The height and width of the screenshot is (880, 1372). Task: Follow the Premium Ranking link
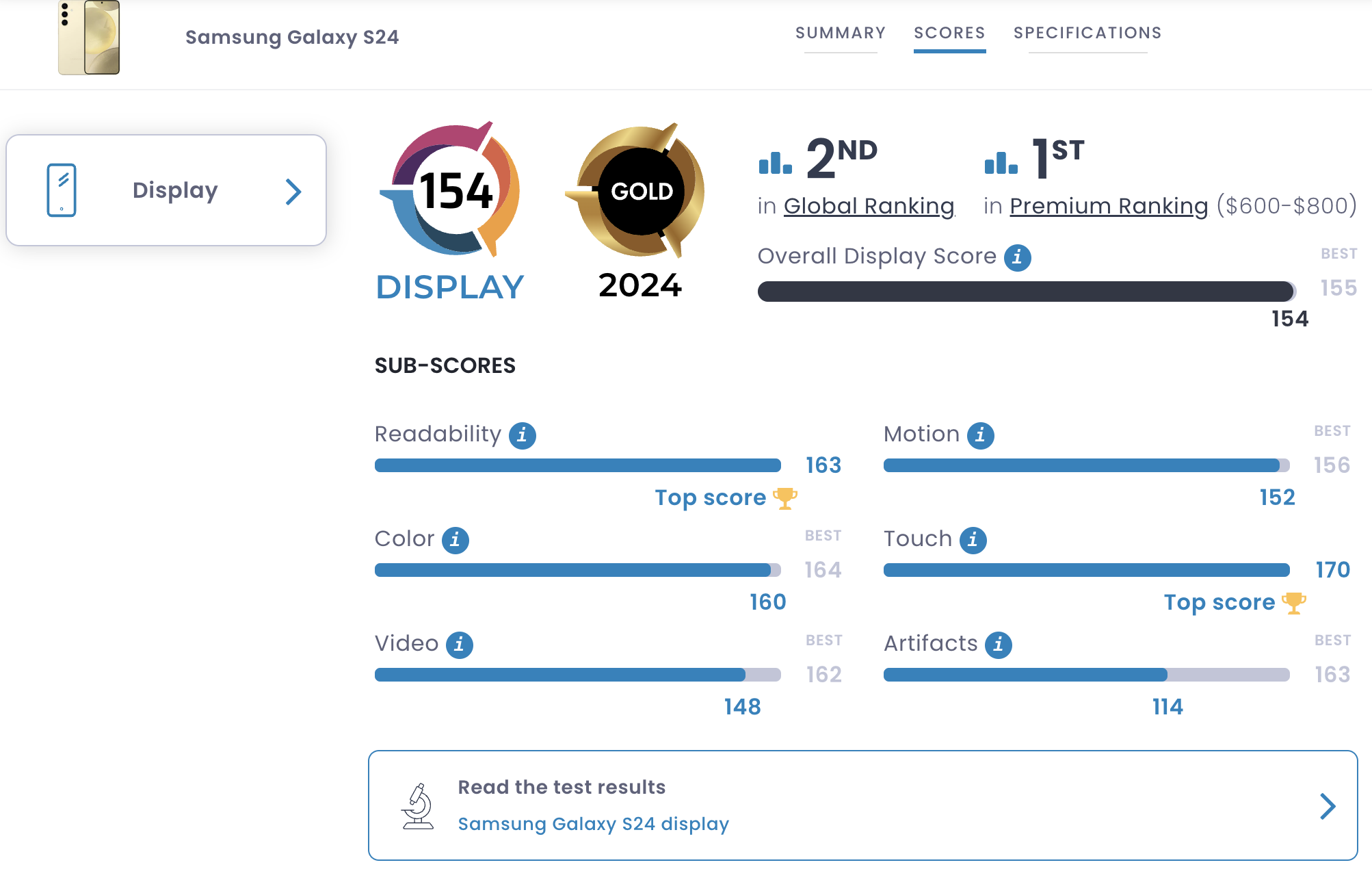click(x=1109, y=206)
